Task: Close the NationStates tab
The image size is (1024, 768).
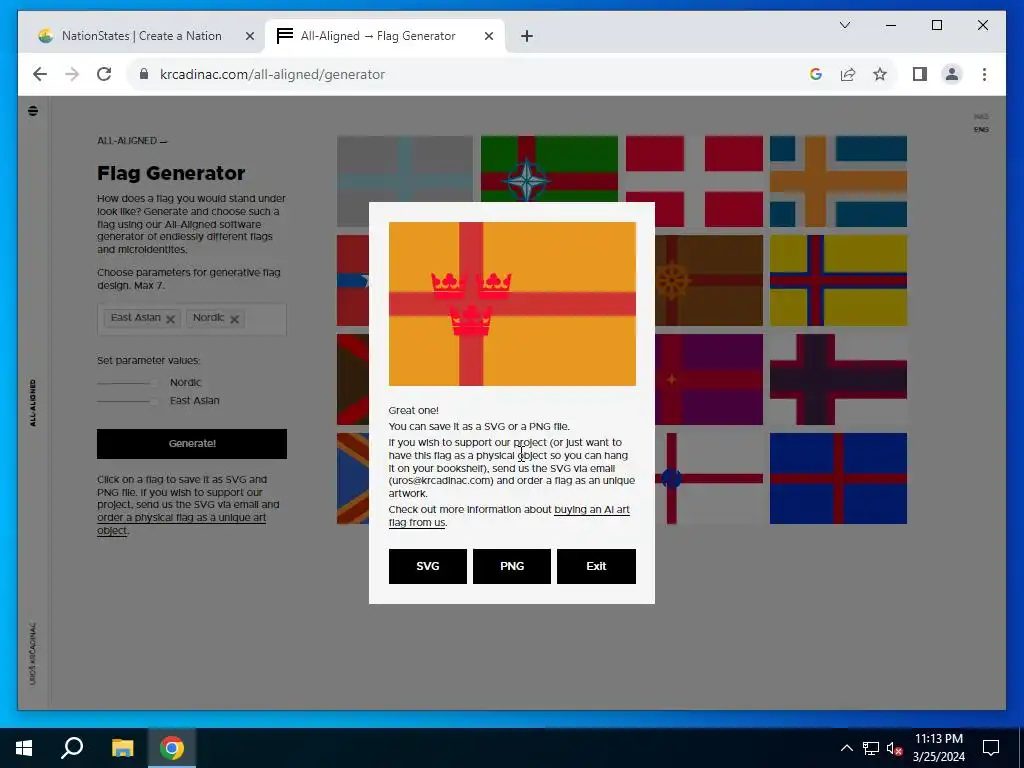Action: 249,36
